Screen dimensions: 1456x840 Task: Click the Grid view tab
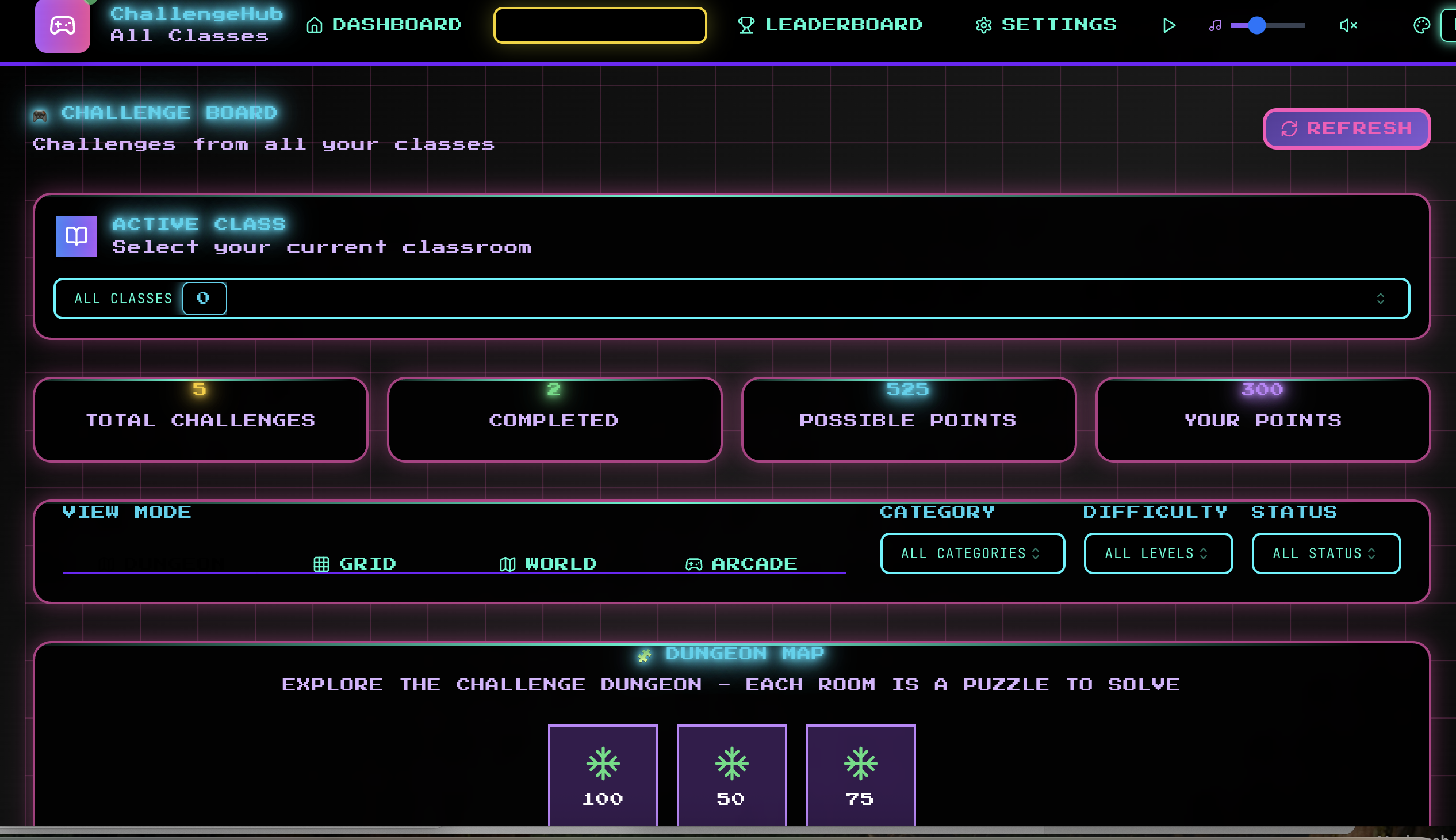[x=355, y=563]
